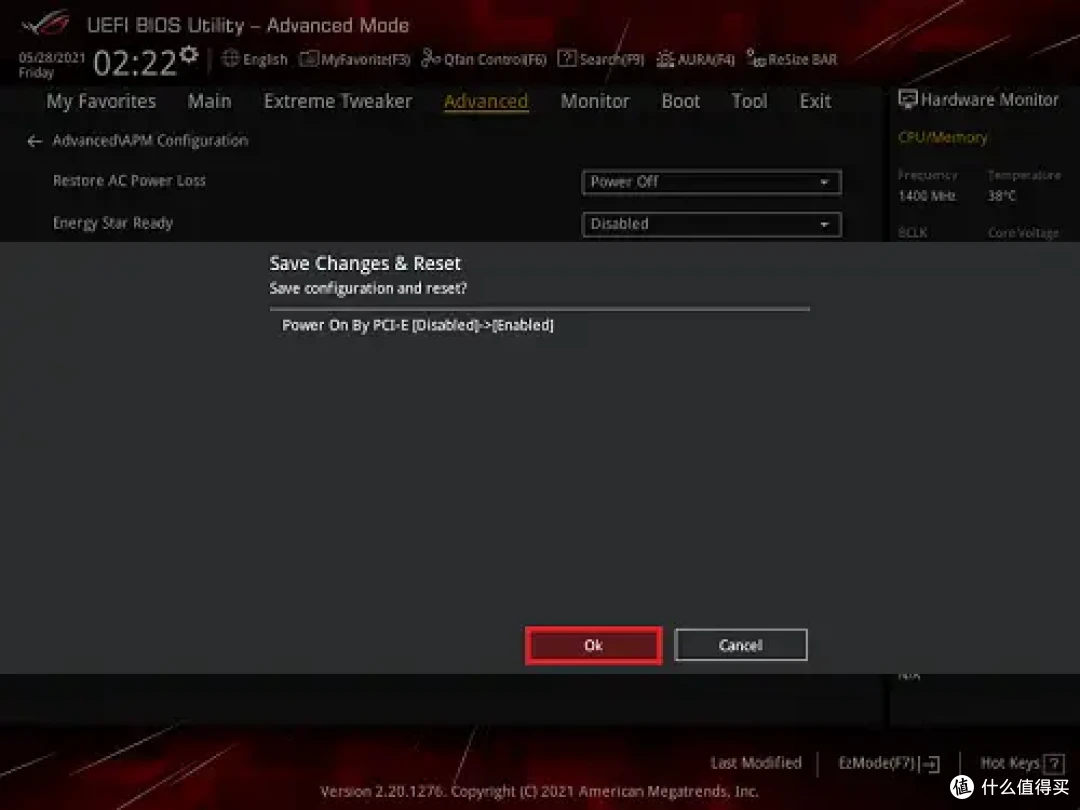1080x810 pixels.
Task: Switch to Main tab
Action: coord(209,101)
